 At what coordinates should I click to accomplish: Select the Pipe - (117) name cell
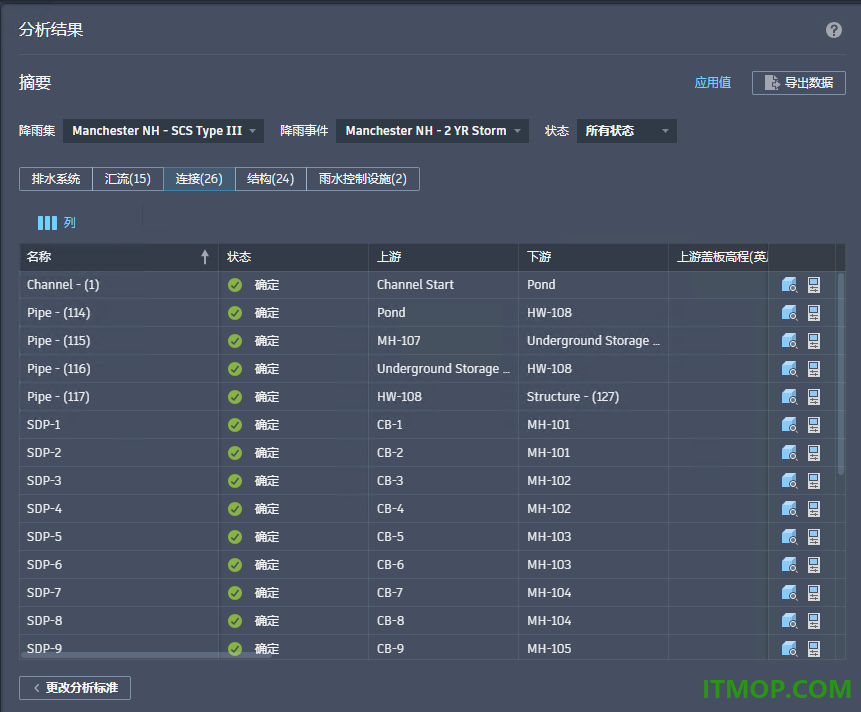pos(119,397)
